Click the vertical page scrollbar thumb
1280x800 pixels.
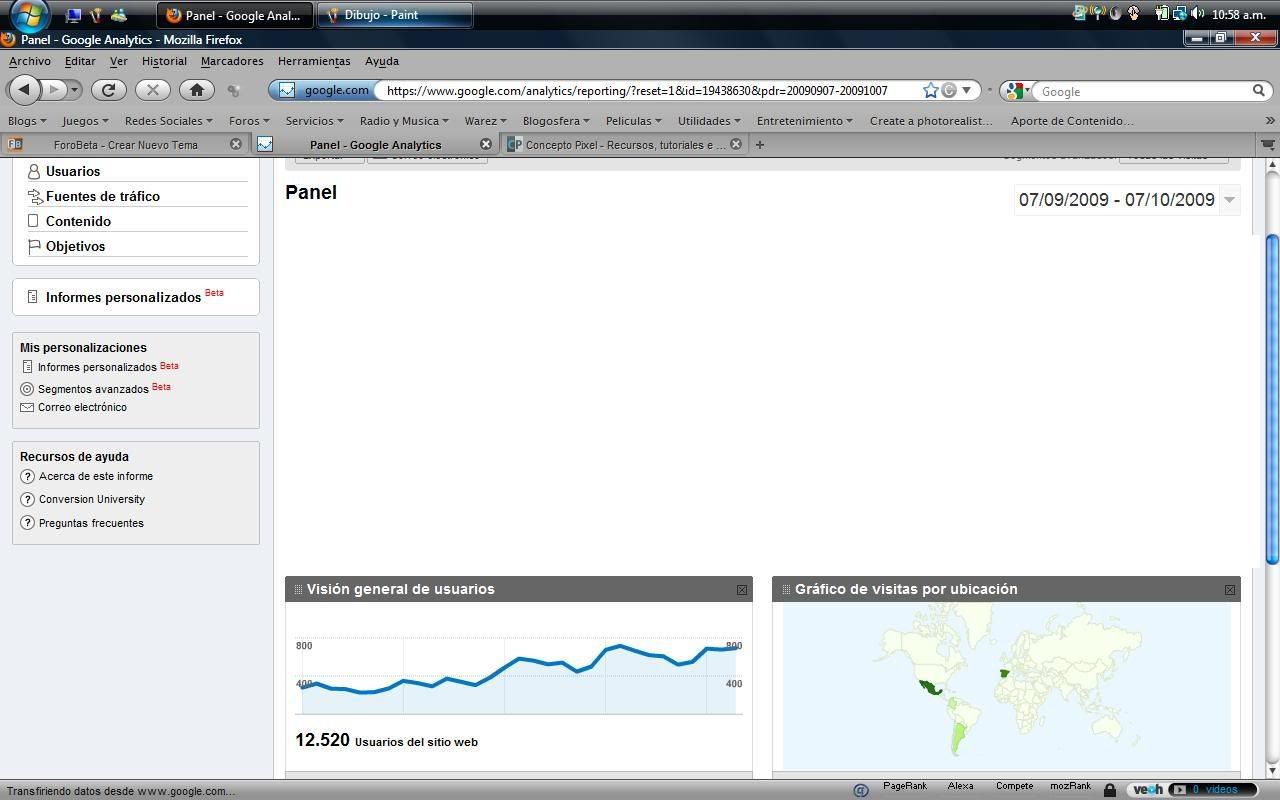(1272, 400)
